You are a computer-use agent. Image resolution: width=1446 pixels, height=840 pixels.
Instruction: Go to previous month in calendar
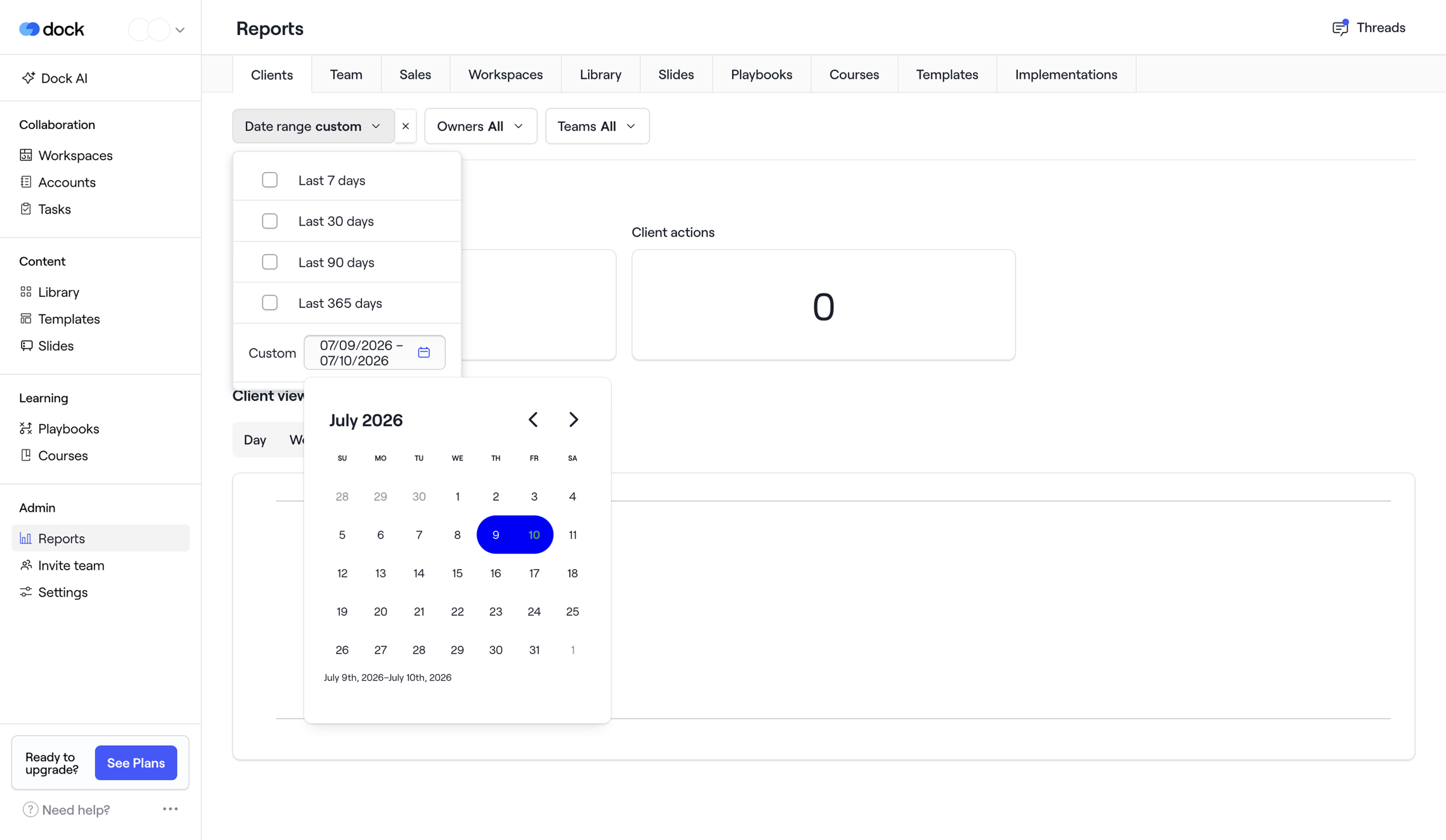click(x=533, y=420)
